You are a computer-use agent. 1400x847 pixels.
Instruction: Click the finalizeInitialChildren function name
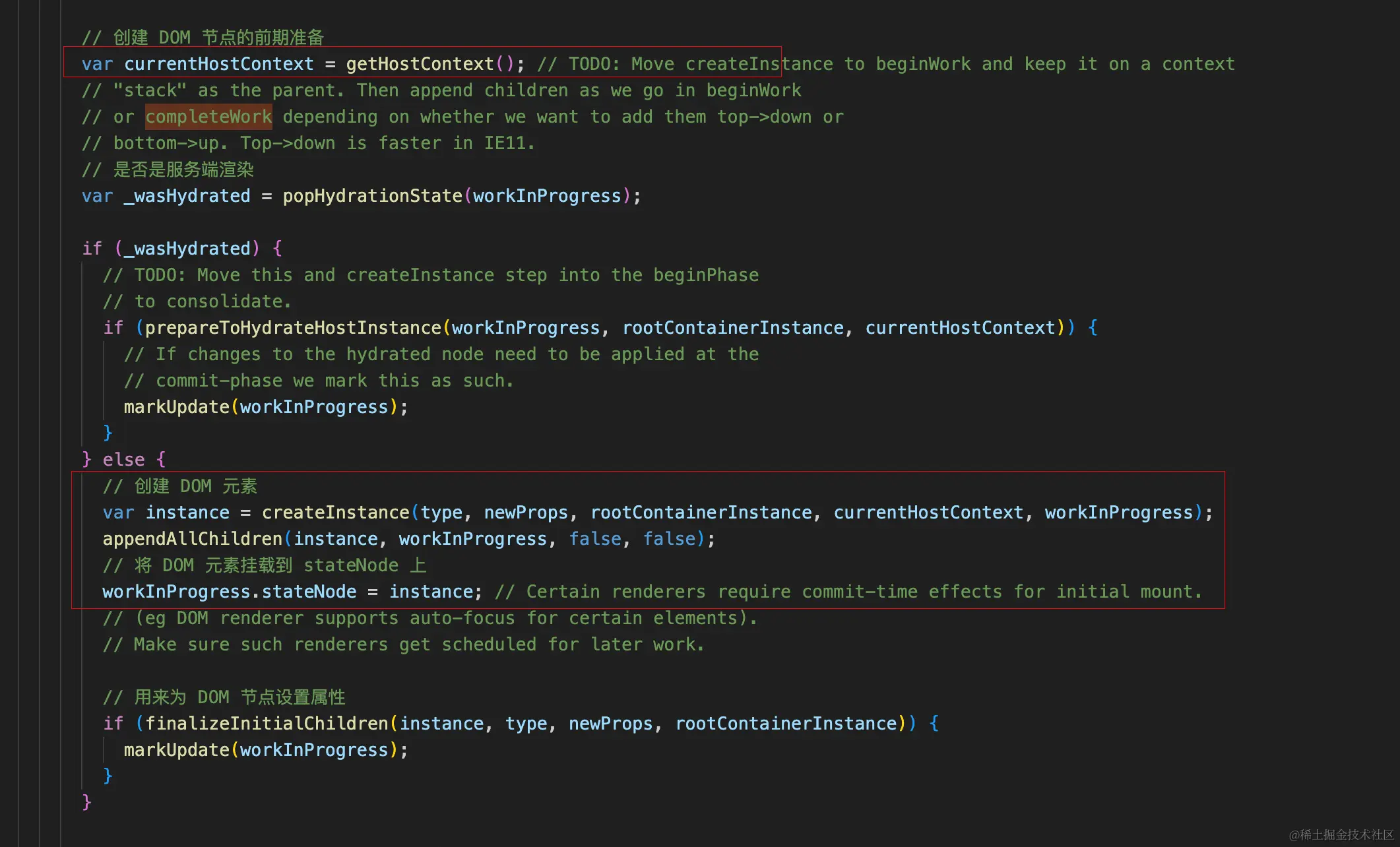coord(267,724)
